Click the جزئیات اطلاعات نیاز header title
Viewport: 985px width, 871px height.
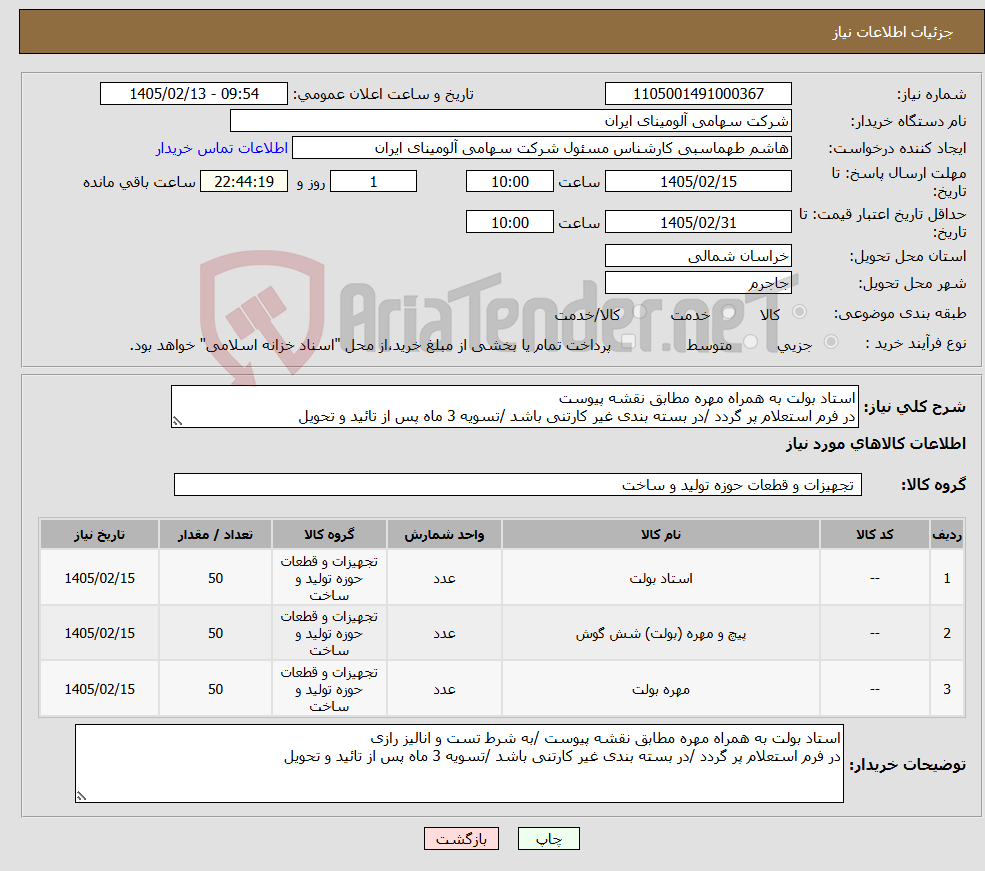pos(893,32)
